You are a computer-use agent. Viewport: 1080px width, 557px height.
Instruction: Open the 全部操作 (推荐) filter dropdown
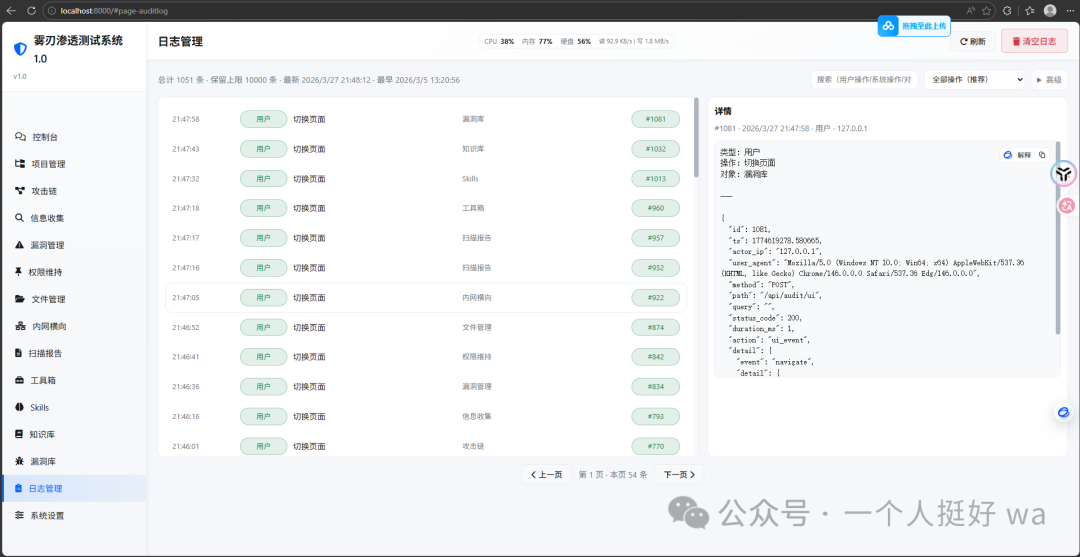point(975,79)
